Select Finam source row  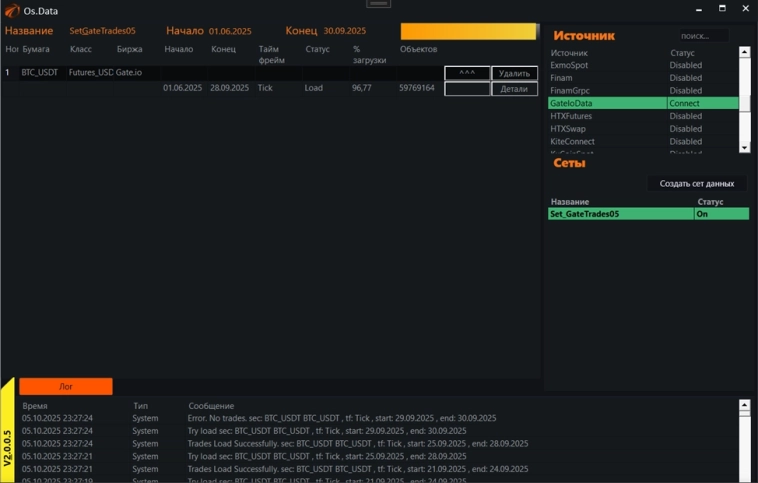coord(643,77)
